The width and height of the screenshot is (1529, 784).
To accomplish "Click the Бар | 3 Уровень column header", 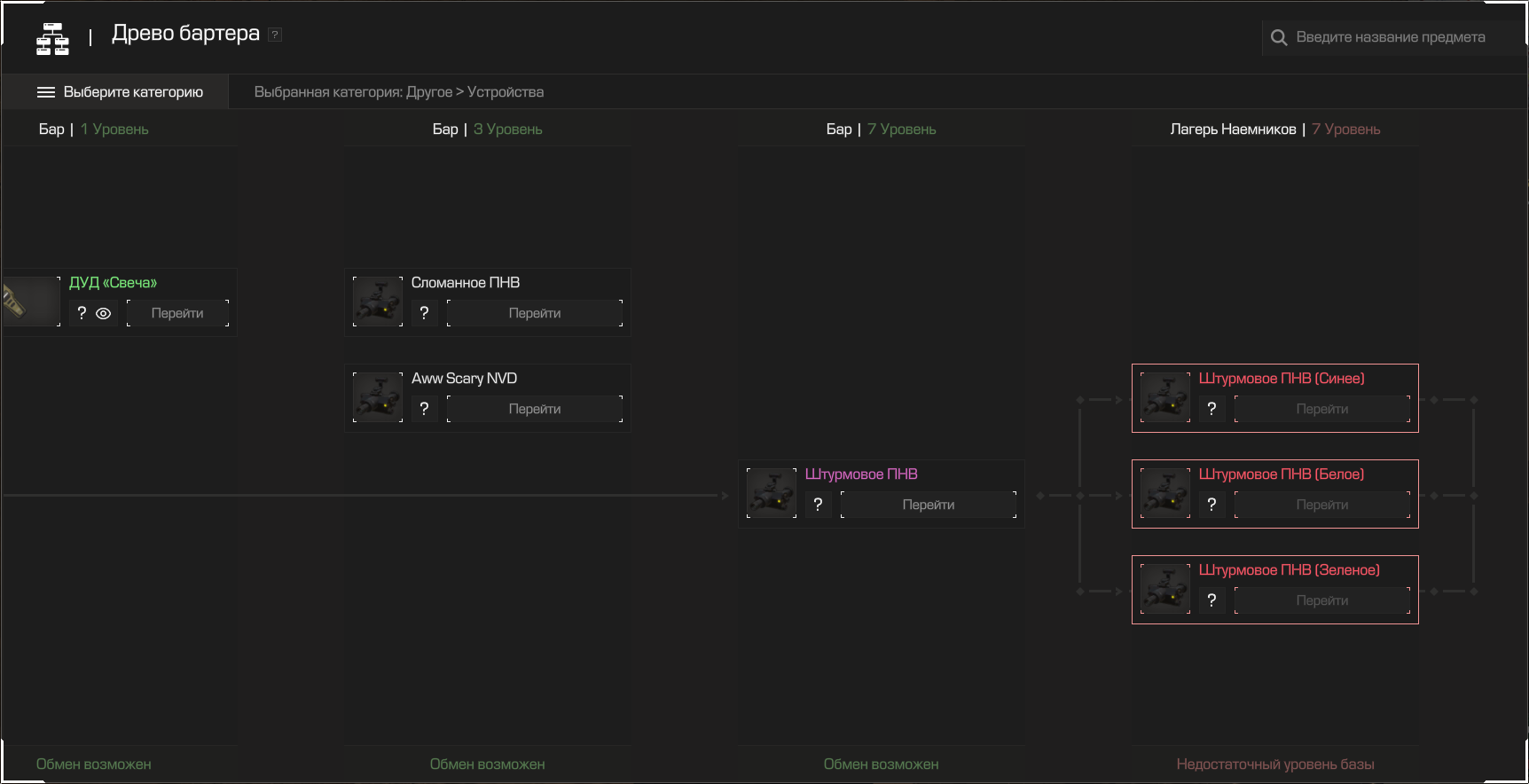I will pyautogui.click(x=488, y=129).
